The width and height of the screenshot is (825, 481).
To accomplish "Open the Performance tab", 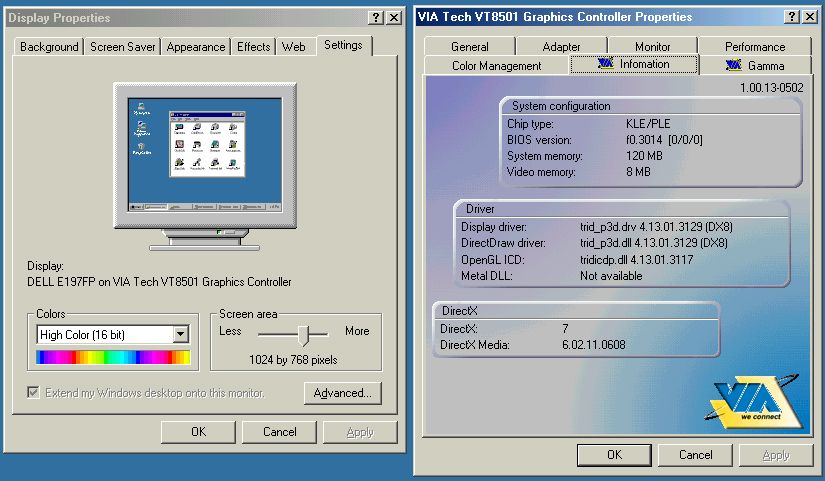I will click(755, 46).
